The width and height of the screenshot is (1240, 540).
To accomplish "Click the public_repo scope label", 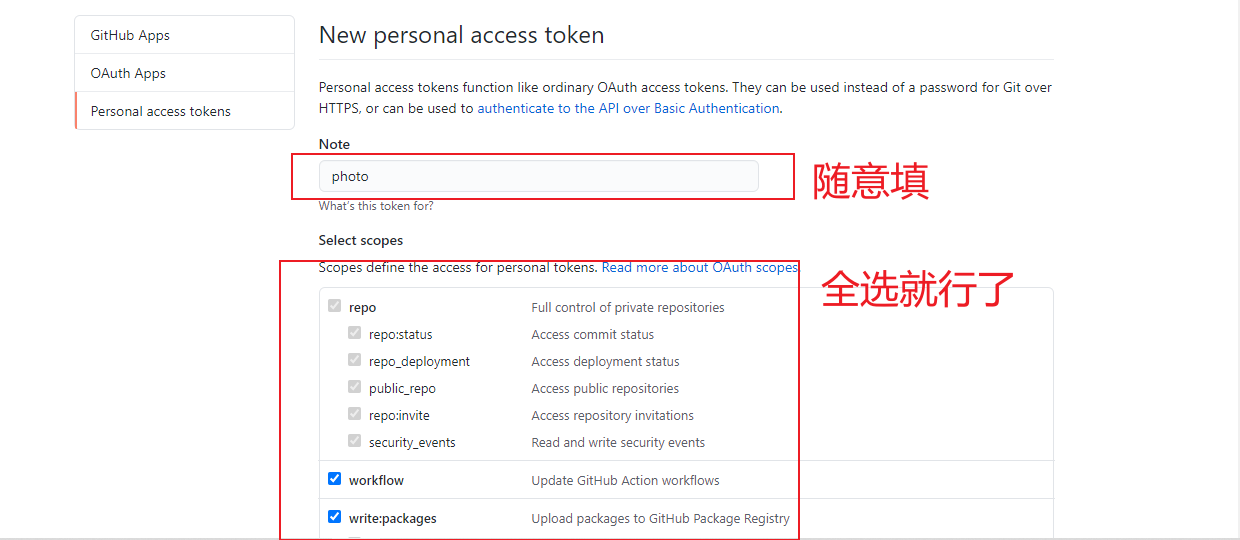I will pos(402,388).
